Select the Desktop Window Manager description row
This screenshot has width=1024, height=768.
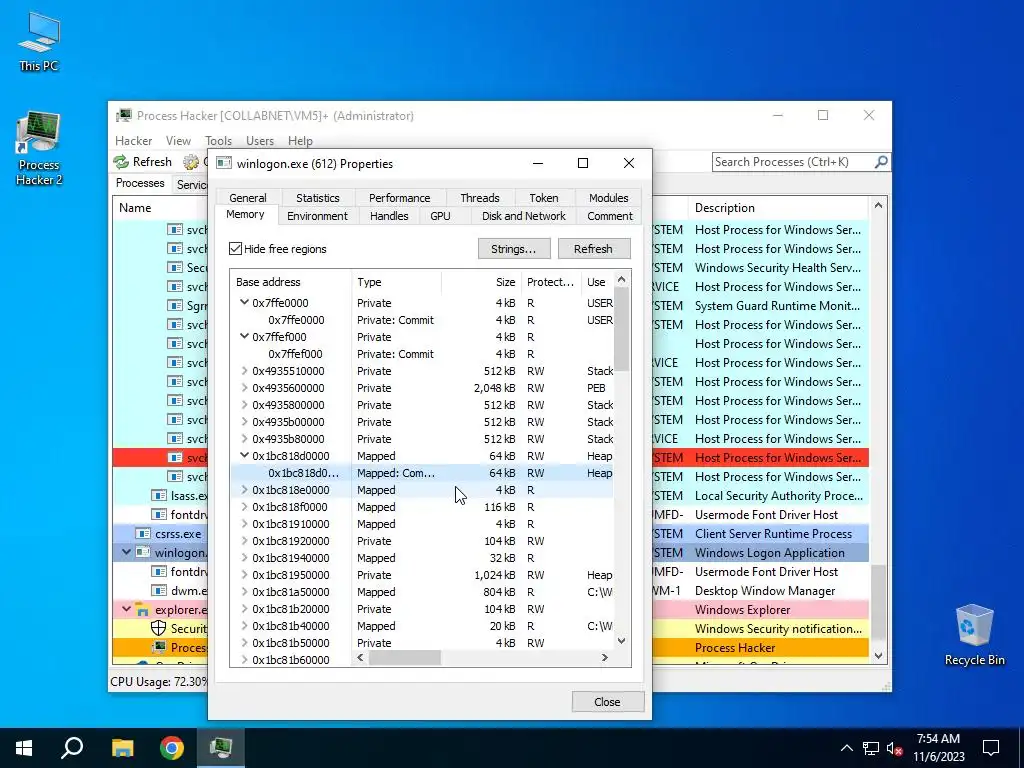click(765, 590)
